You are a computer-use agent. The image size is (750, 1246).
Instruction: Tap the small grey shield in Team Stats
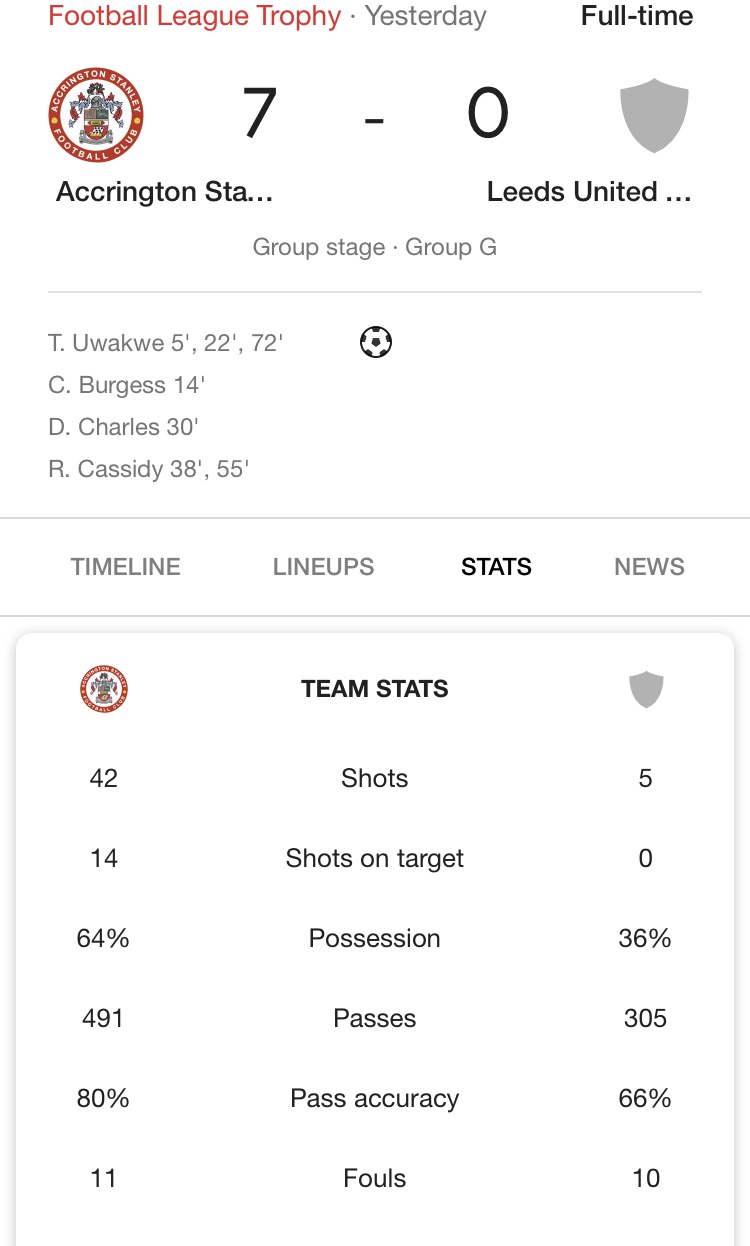[x=646, y=689]
